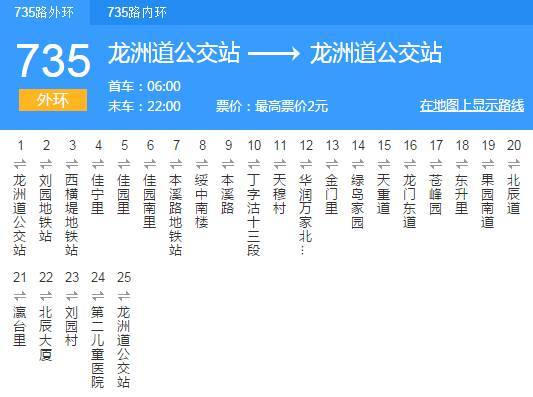Select stop 15 天重道
Screen dimensions: 533x397
point(384,194)
